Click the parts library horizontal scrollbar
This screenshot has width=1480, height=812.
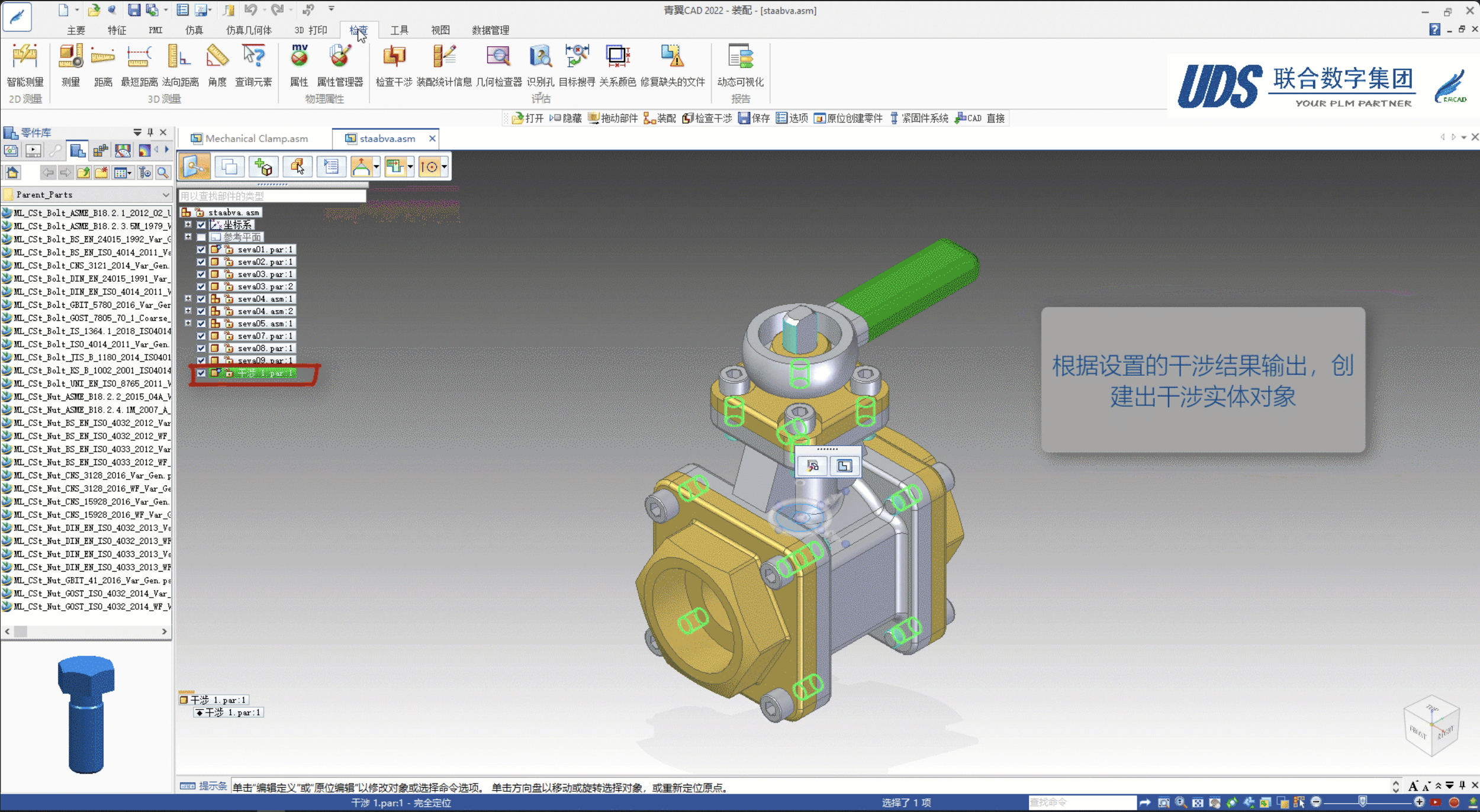coord(86,631)
